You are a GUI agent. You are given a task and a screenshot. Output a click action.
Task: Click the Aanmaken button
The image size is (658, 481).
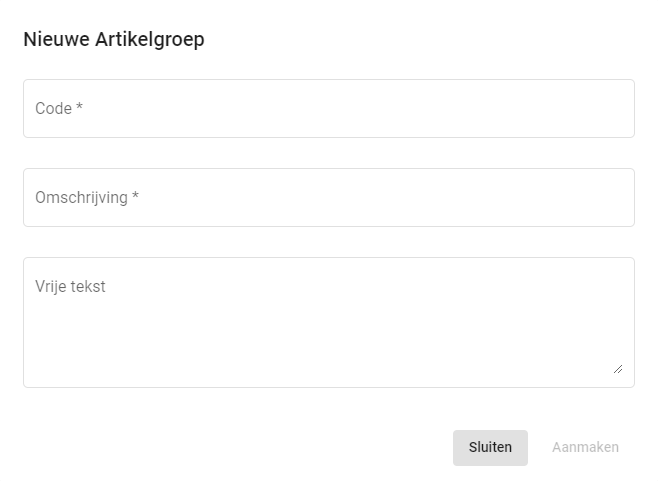click(585, 447)
